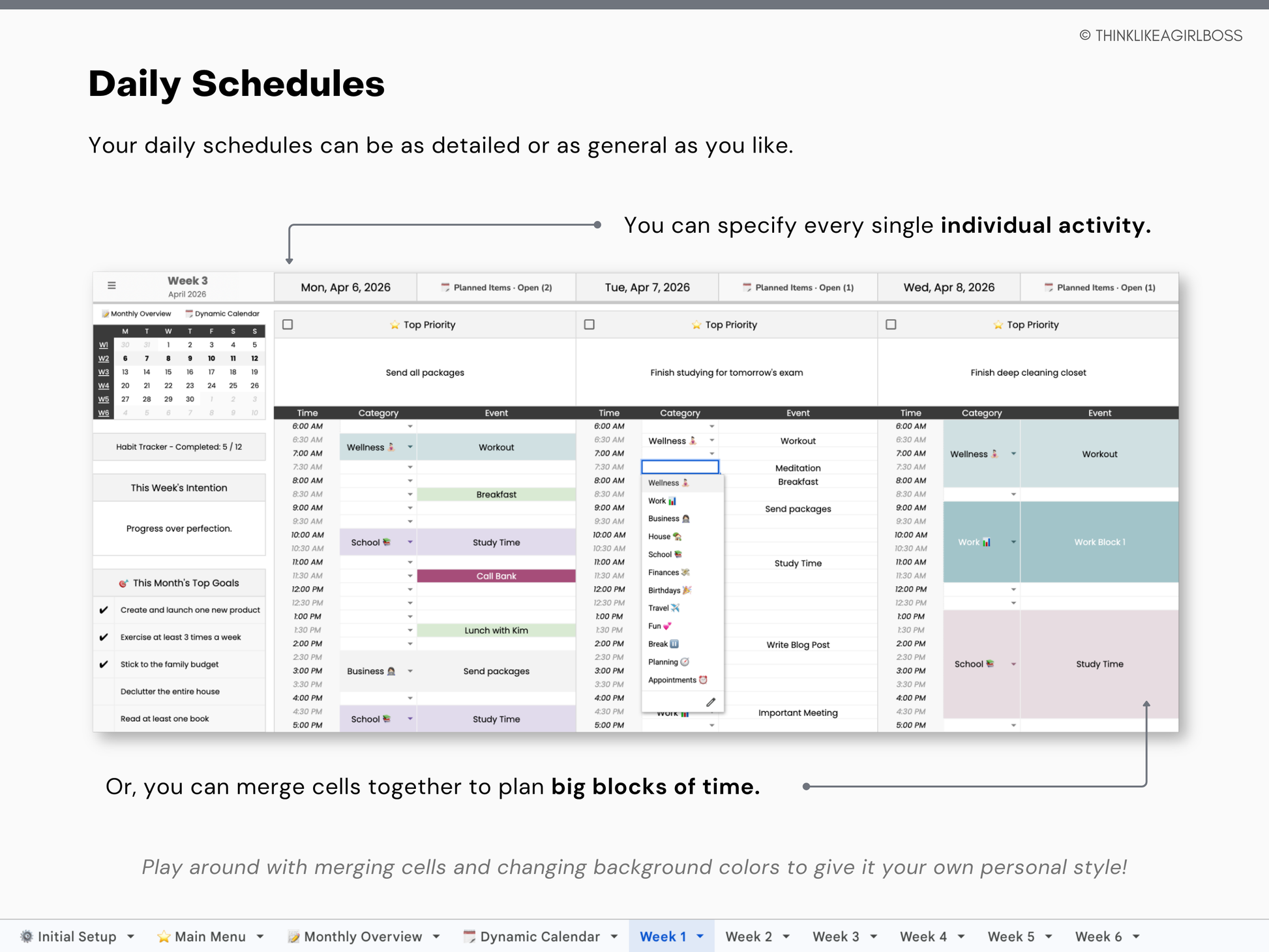Click the pencil edit icon in category dropdown
The height and width of the screenshot is (952, 1269).
pos(711,702)
